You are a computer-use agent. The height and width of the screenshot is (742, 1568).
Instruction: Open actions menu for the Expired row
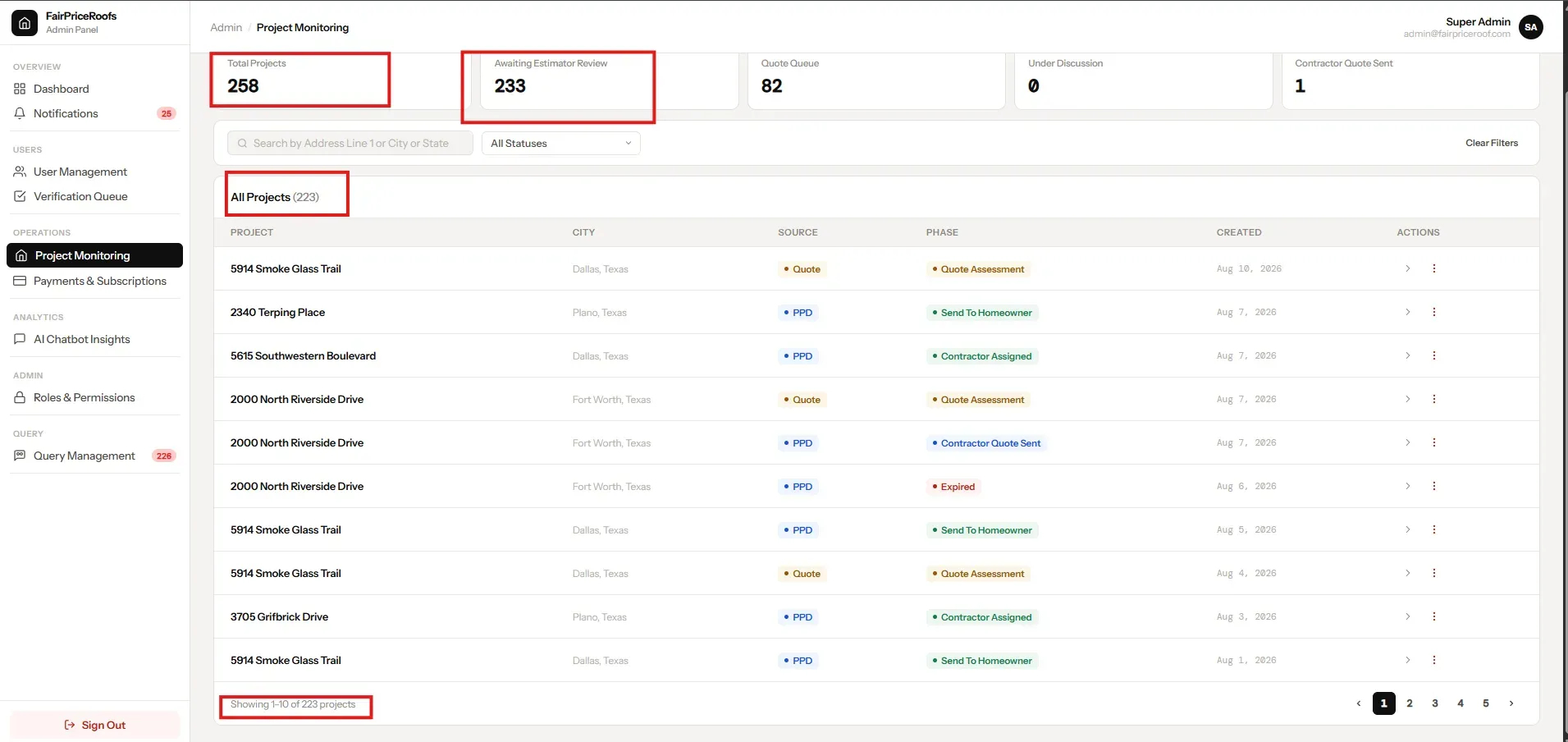(1434, 486)
